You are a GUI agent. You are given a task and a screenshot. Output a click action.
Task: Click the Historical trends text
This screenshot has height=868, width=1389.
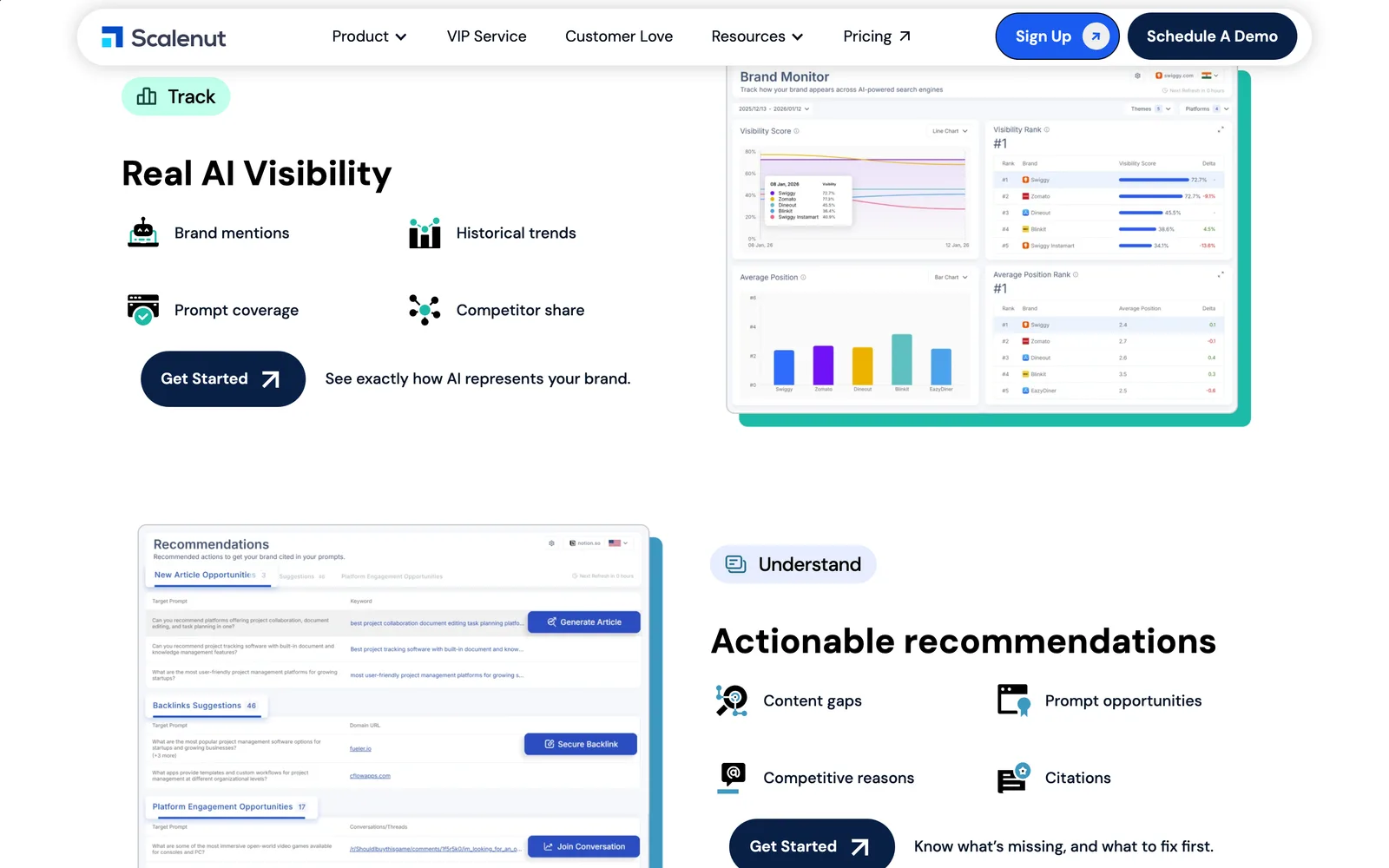pos(516,233)
